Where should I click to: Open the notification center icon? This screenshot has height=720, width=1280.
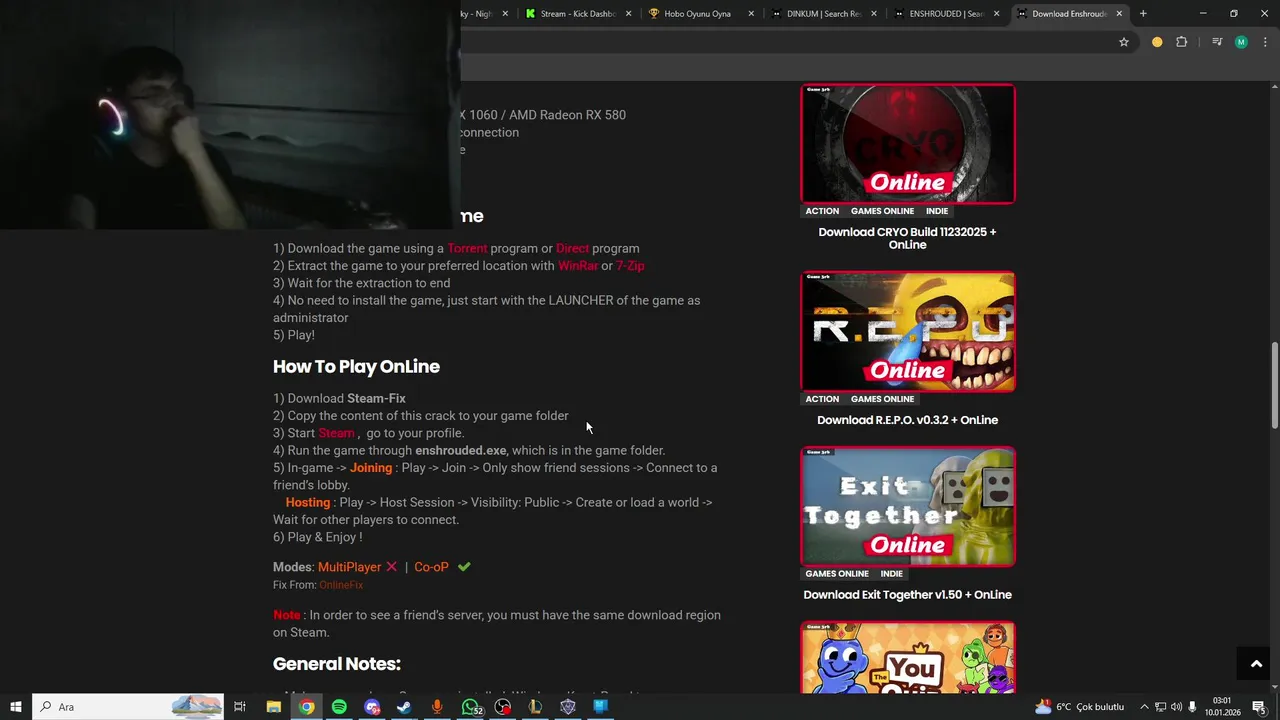(x=1259, y=707)
